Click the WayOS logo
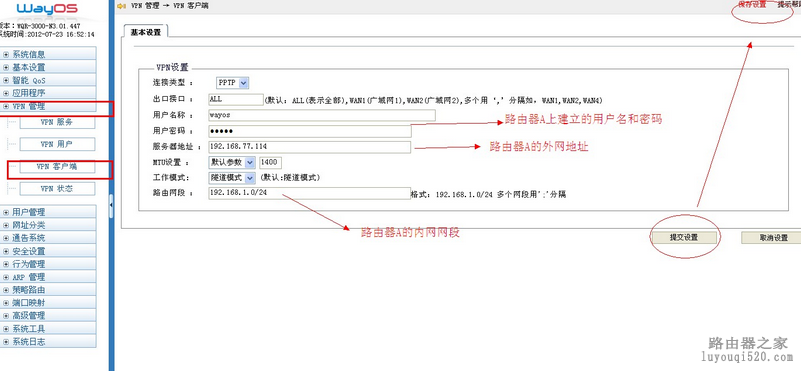801x371 pixels. (47, 9)
